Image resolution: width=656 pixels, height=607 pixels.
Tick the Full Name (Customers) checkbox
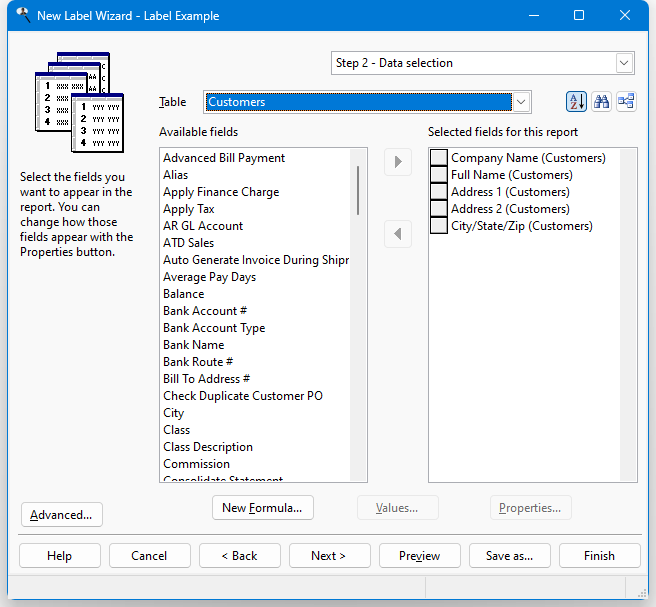(x=439, y=175)
